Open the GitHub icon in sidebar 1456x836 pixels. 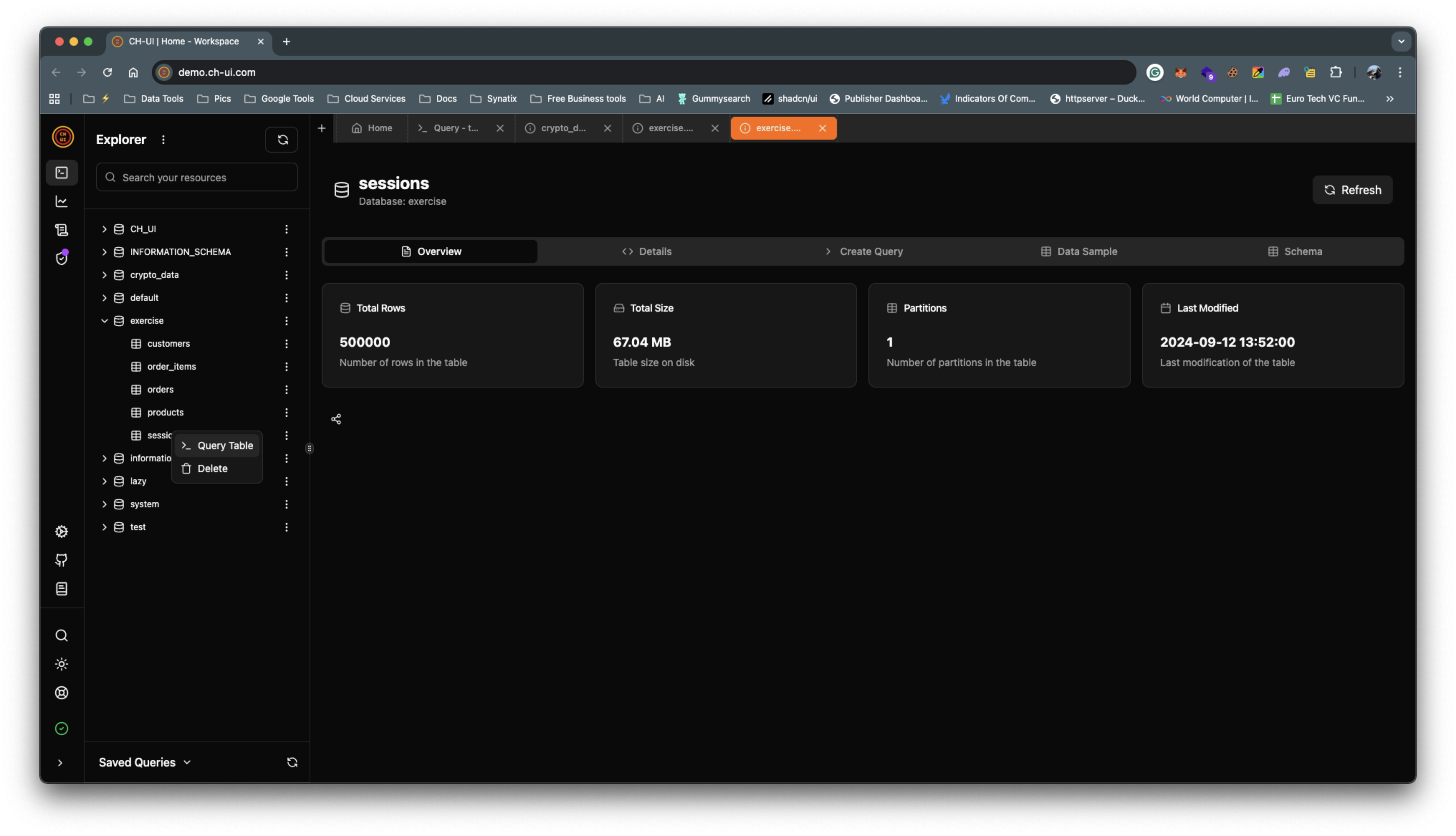(61, 561)
